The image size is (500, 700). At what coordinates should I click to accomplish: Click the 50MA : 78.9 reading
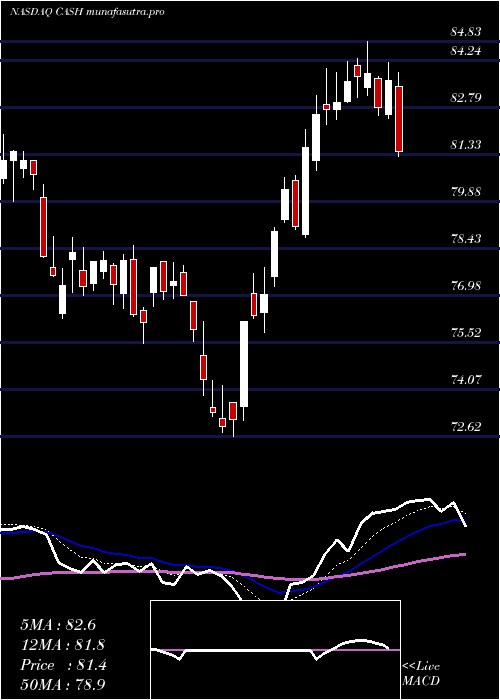point(63,685)
